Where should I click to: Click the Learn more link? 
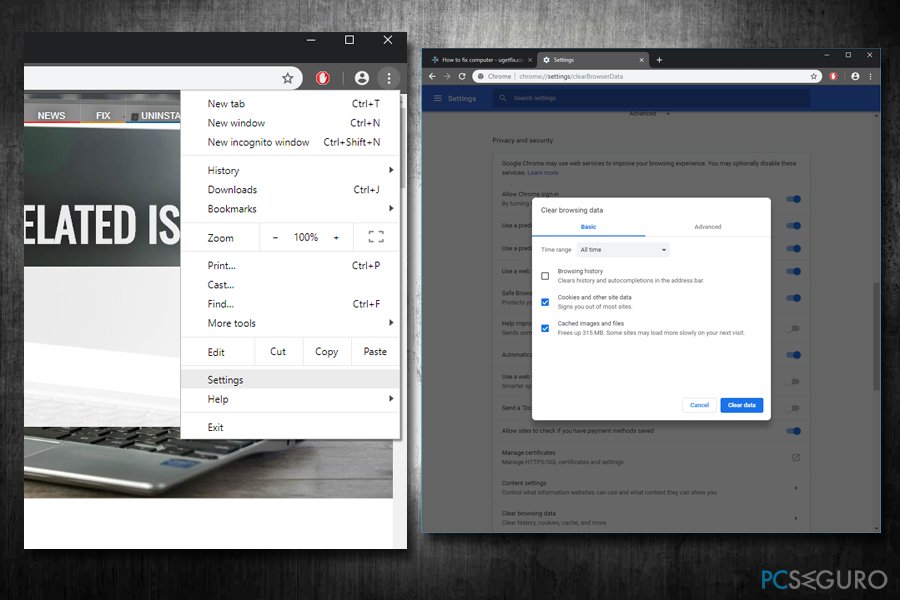tap(542, 173)
